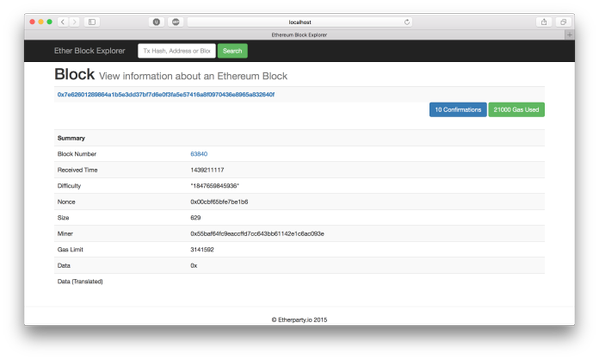Click the 21000 Gas Used badge

click(516, 110)
